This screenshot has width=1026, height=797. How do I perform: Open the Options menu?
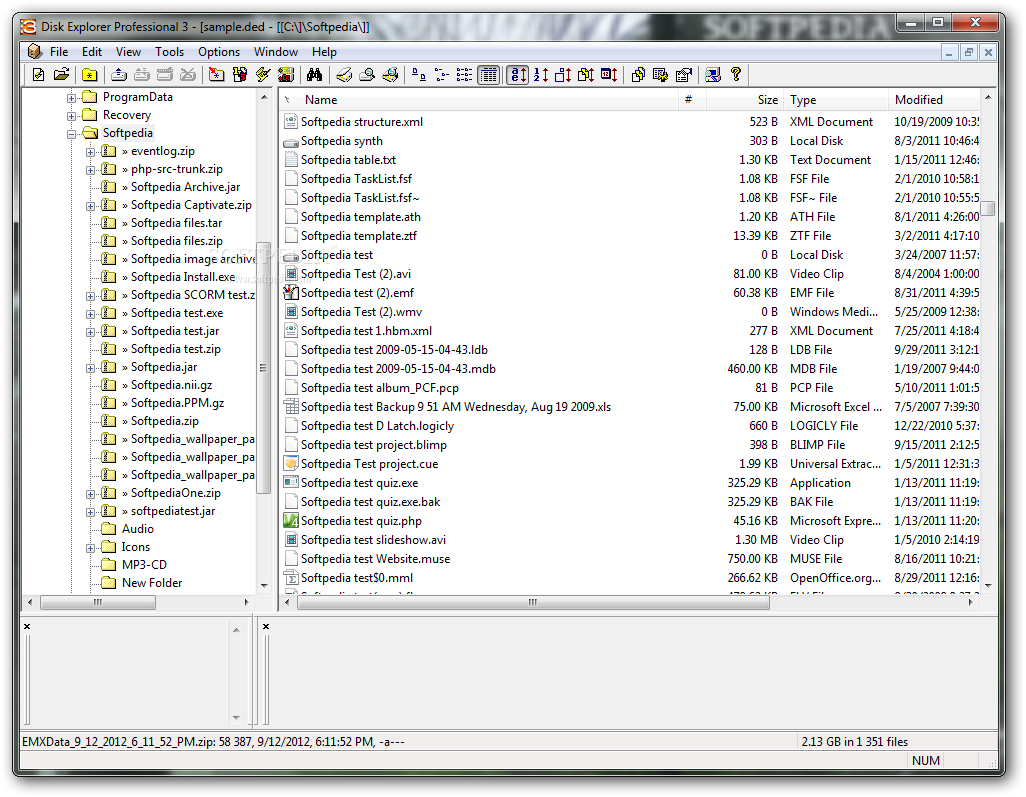[219, 52]
